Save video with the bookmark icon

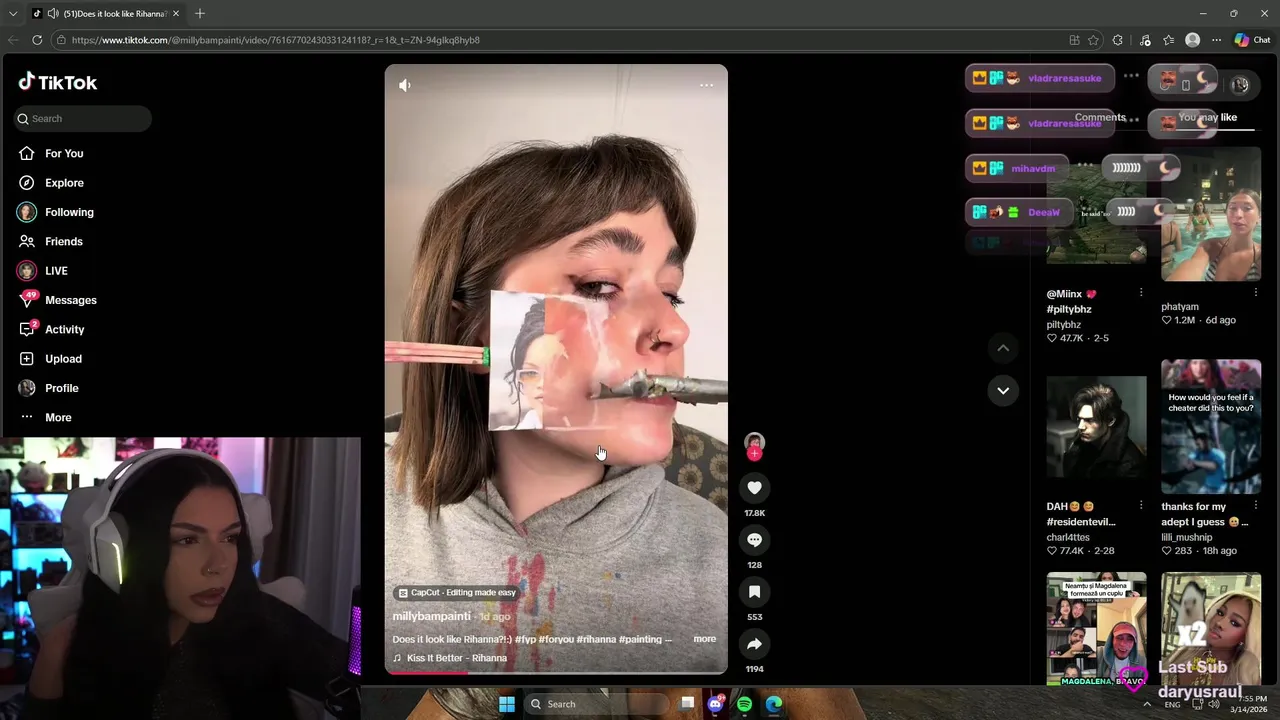click(754, 592)
